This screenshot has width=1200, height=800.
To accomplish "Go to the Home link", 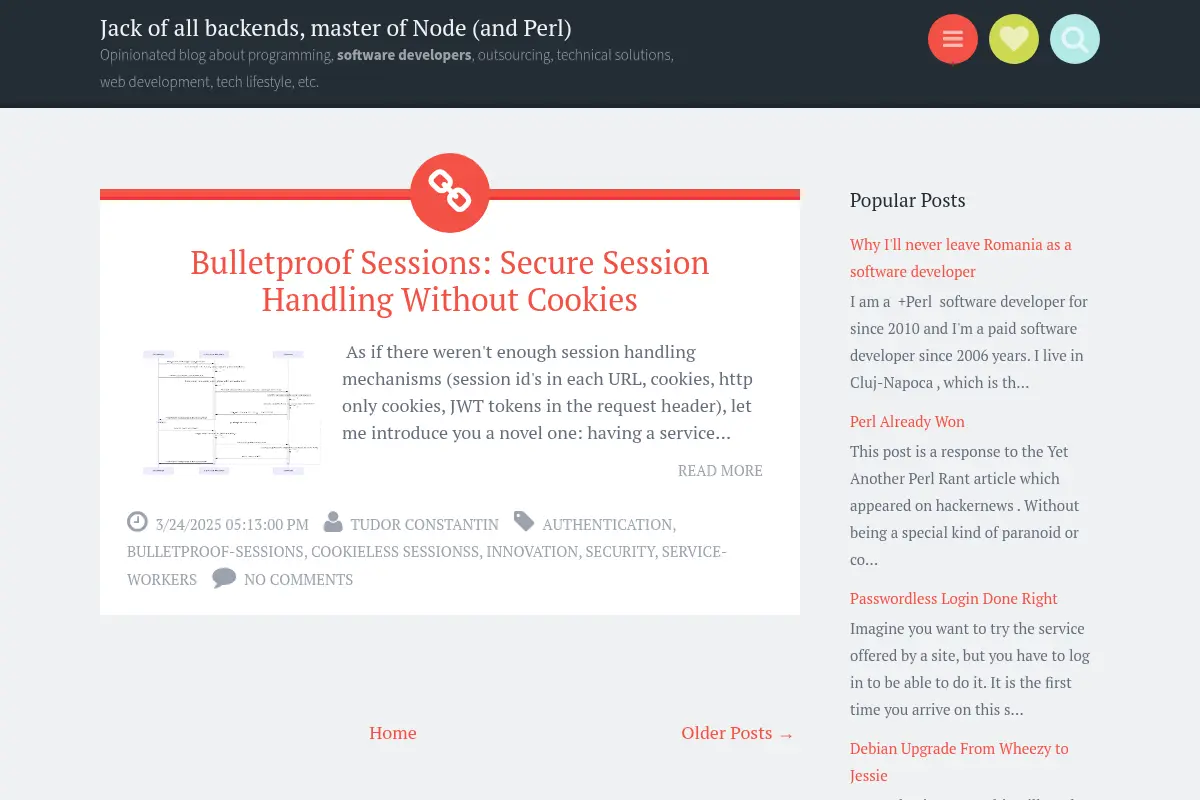I will tap(393, 733).
